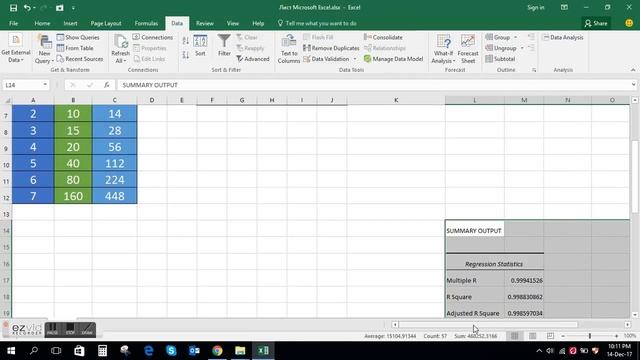Click the Insert Function fx button

(x=107, y=85)
